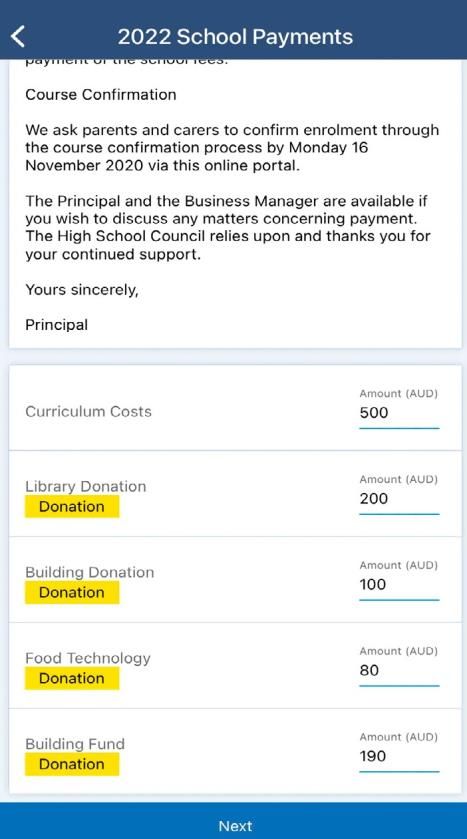Edit the Building Fund amount field
This screenshot has width=467, height=839.
(399, 757)
